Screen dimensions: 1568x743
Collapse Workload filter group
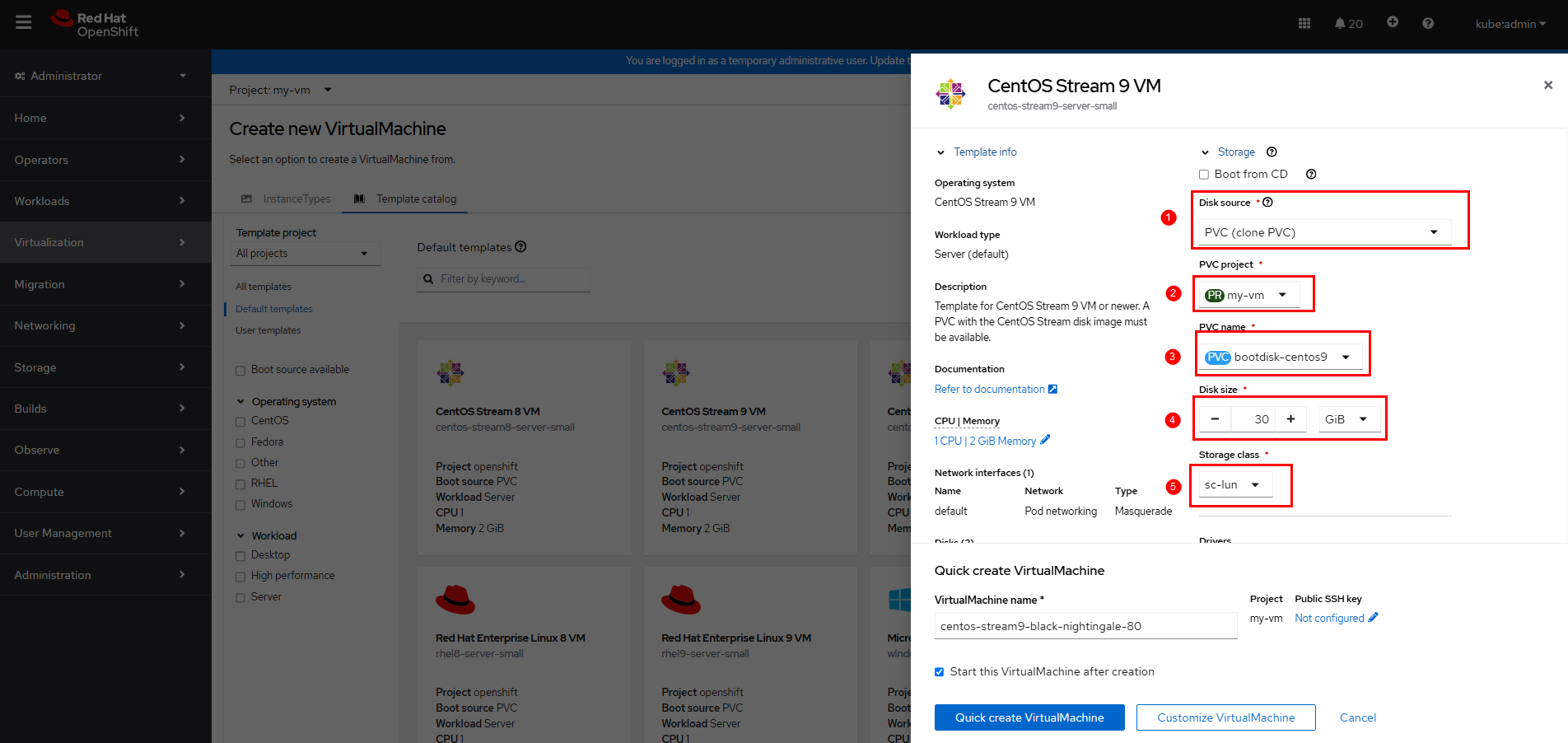pos(267,535)
